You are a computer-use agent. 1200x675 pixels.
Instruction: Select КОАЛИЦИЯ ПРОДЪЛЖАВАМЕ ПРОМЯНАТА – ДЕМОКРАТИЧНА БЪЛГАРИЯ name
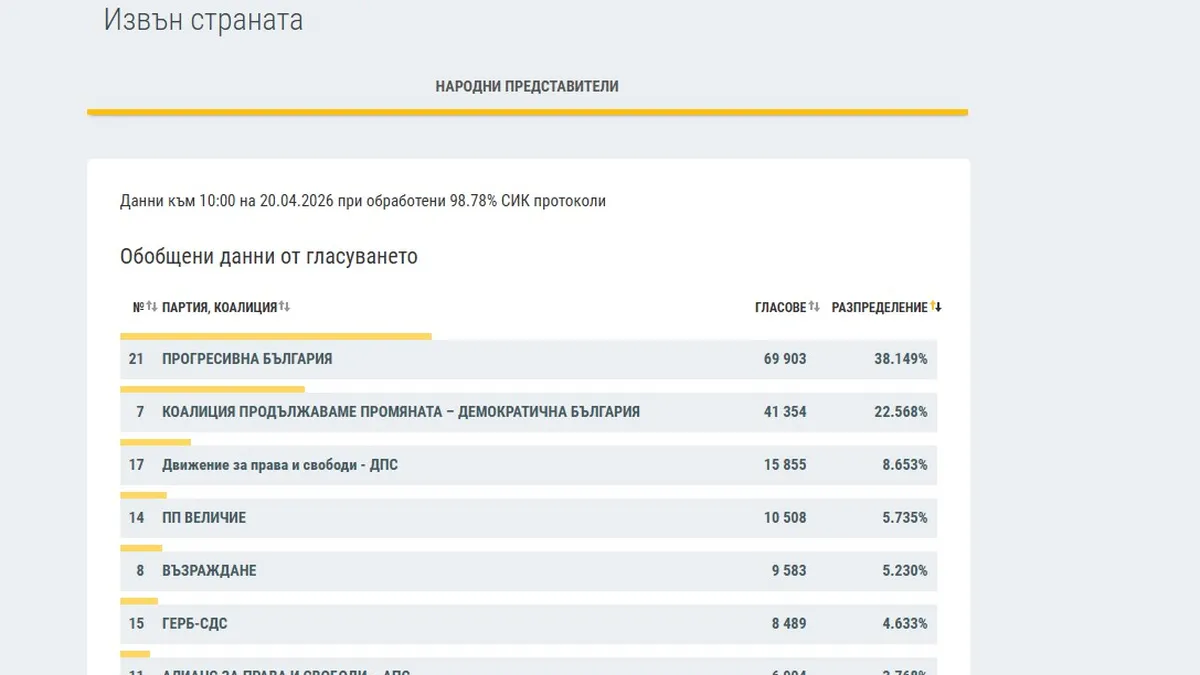pos(400,412)
